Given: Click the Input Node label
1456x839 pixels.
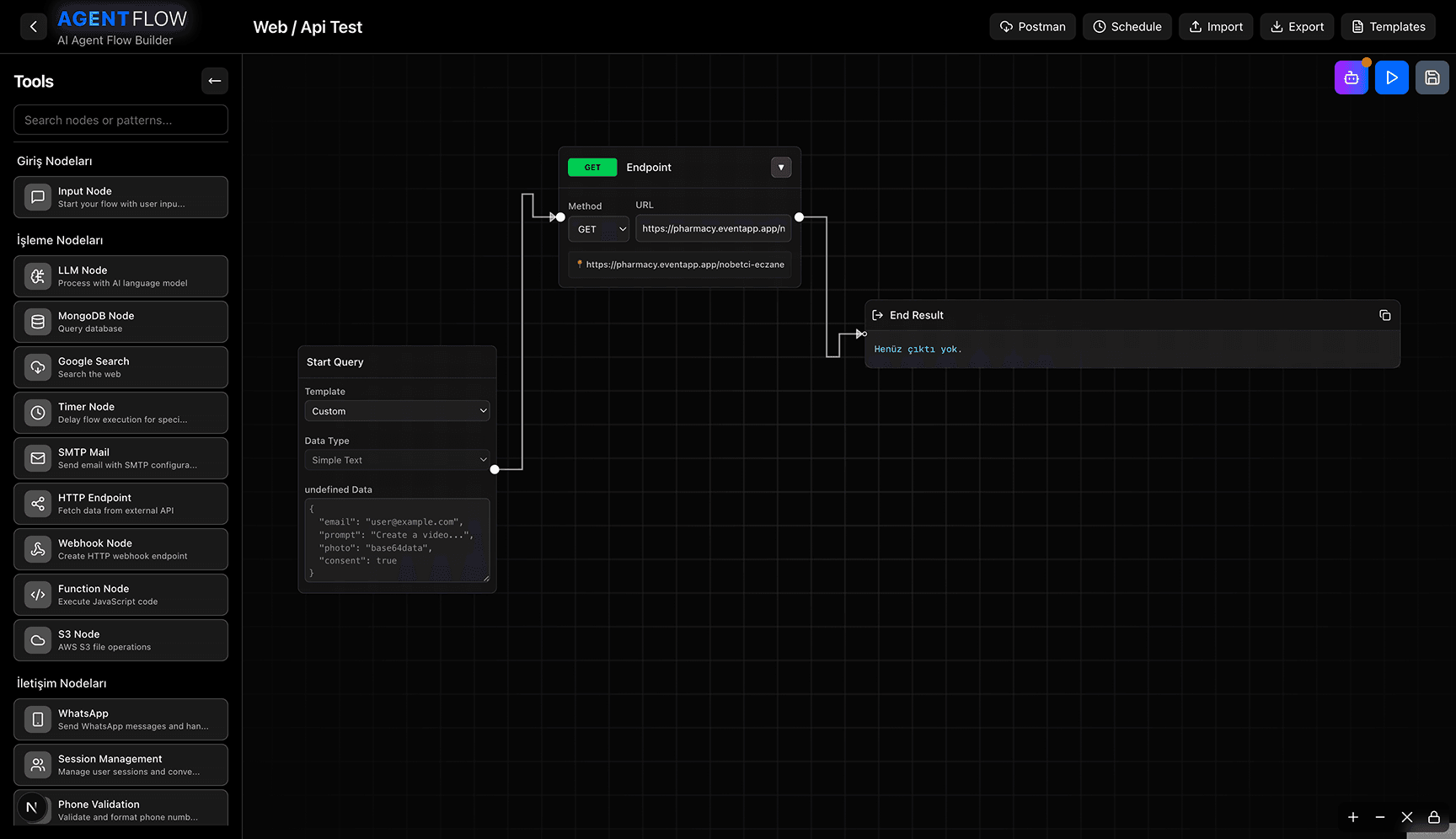Looking at the screenshot, I should click(x=85, y=191).
